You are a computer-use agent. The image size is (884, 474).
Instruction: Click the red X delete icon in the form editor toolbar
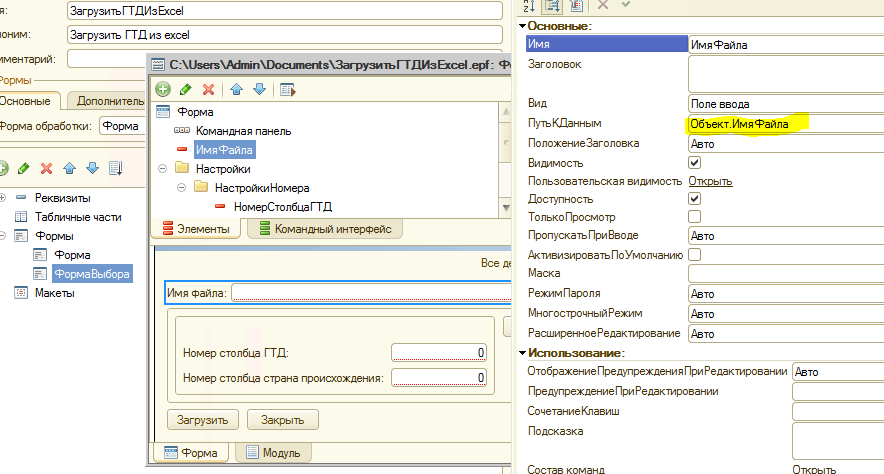209,89
